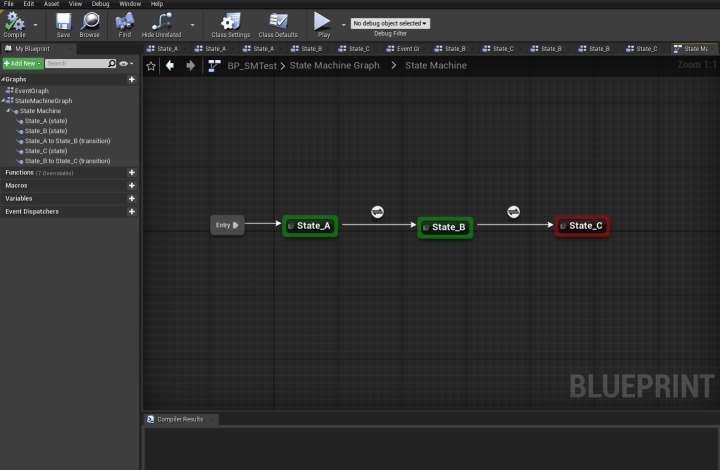Viewport: 720px width, 470px height.
Task: Bookmark graph with star icon
Action: click(151, 66)
